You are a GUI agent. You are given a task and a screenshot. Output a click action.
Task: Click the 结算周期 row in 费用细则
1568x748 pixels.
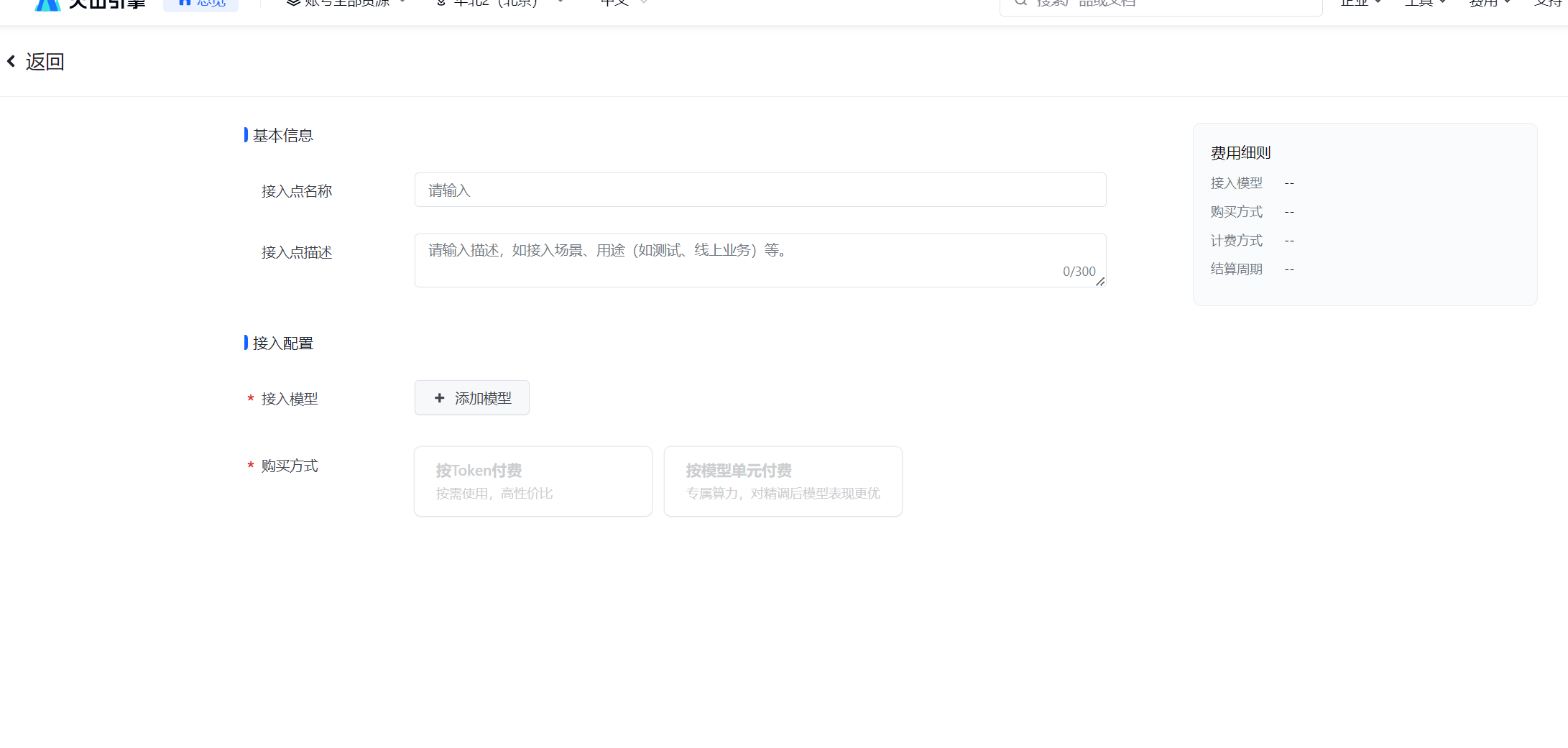click(1253, 269)
